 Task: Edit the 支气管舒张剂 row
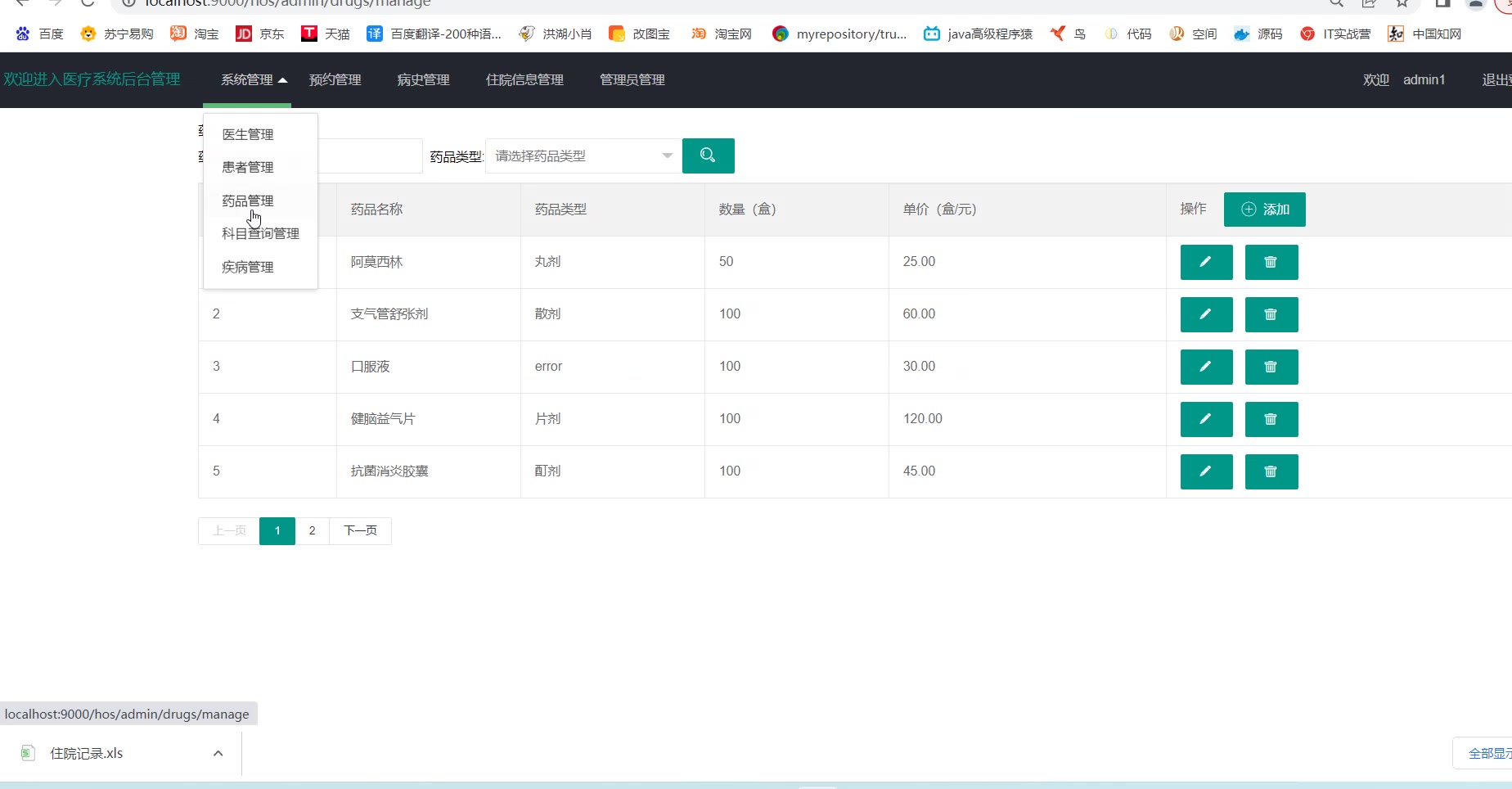(x=1206, y=314)
